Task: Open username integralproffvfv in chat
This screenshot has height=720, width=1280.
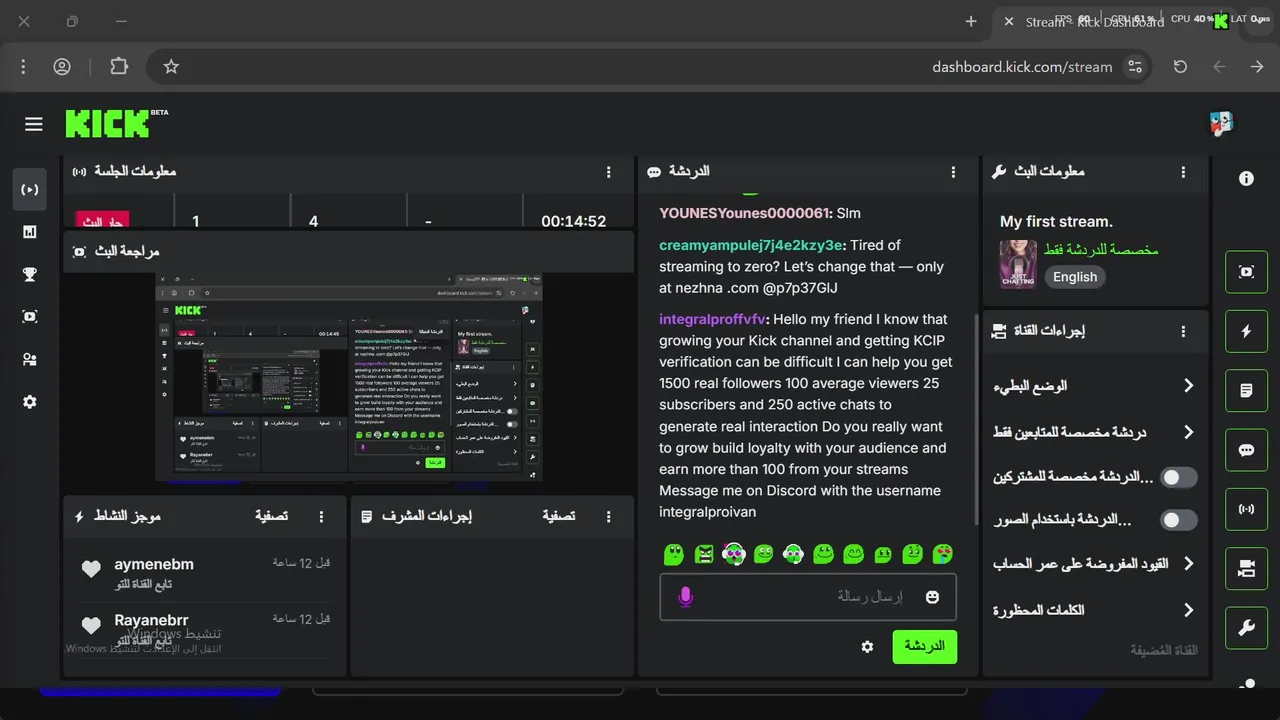Action: point(714,319)
